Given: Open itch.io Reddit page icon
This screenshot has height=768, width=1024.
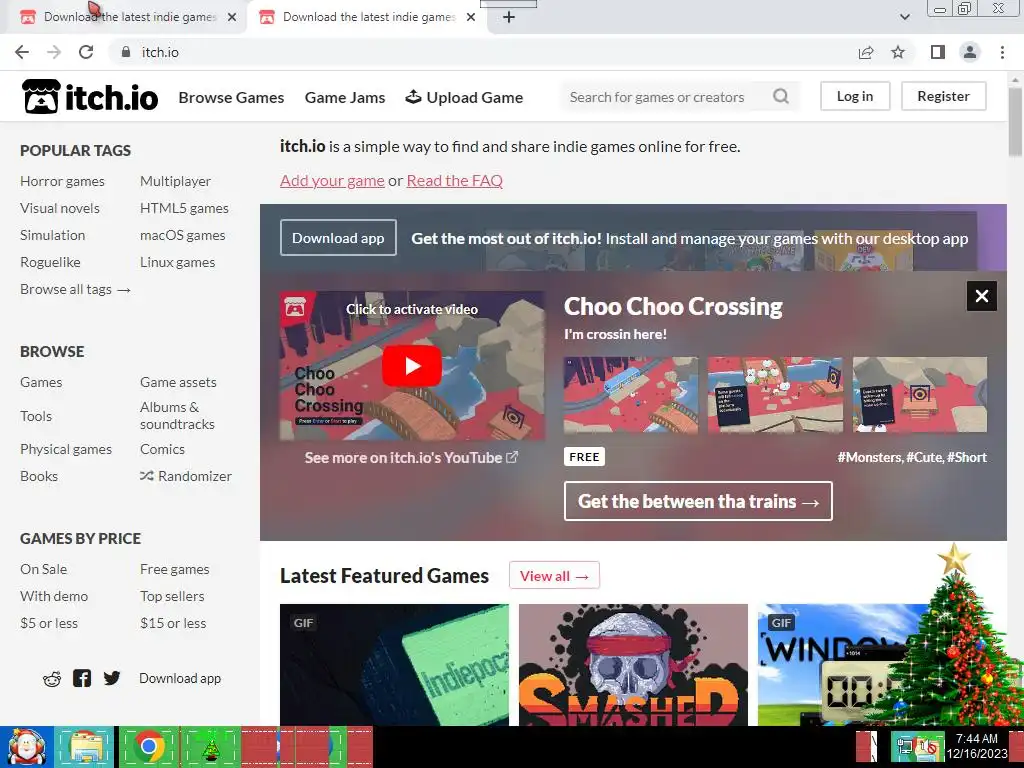Looking at the screenshot, I should coord(52,679).
